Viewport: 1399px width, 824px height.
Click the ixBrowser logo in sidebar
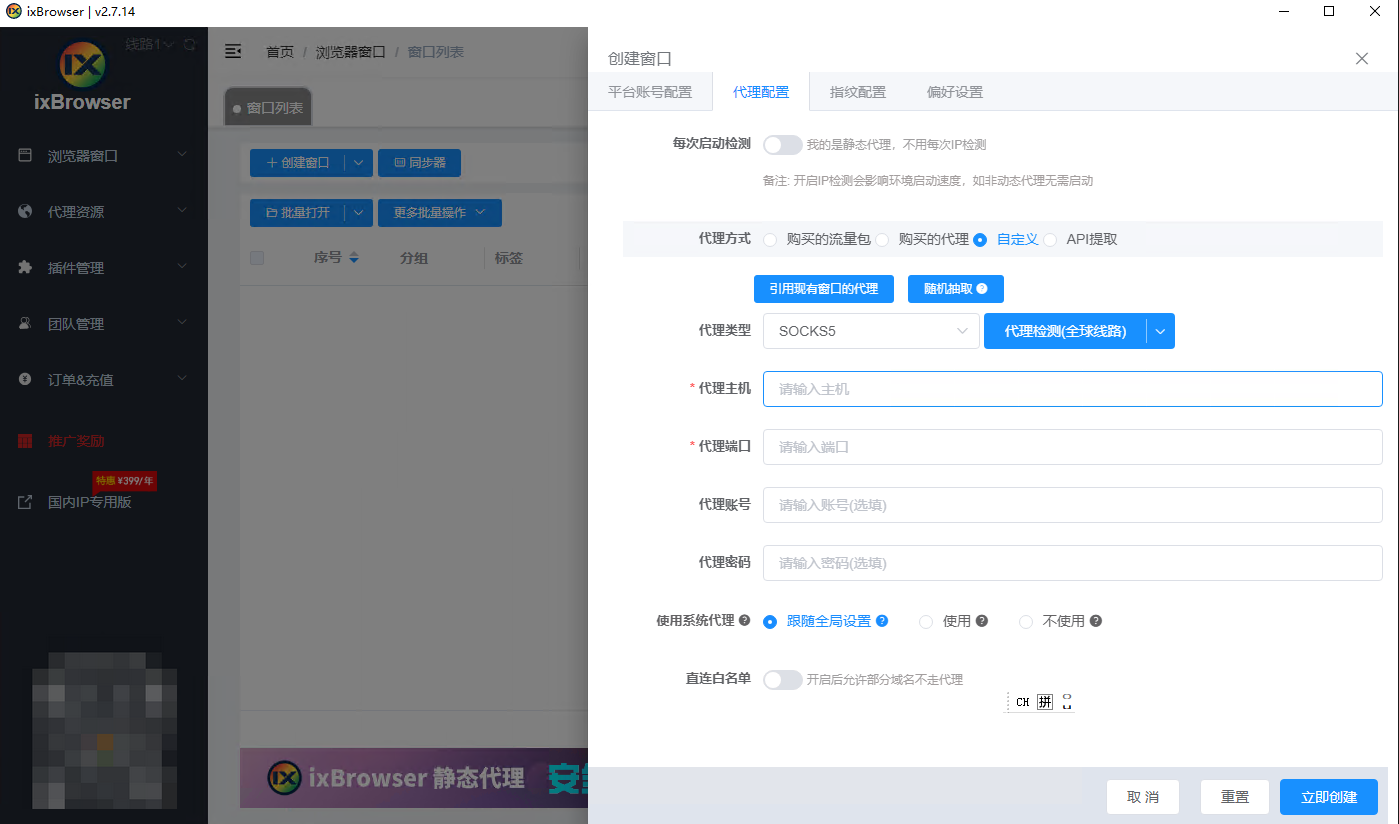(x=82, y=66)
